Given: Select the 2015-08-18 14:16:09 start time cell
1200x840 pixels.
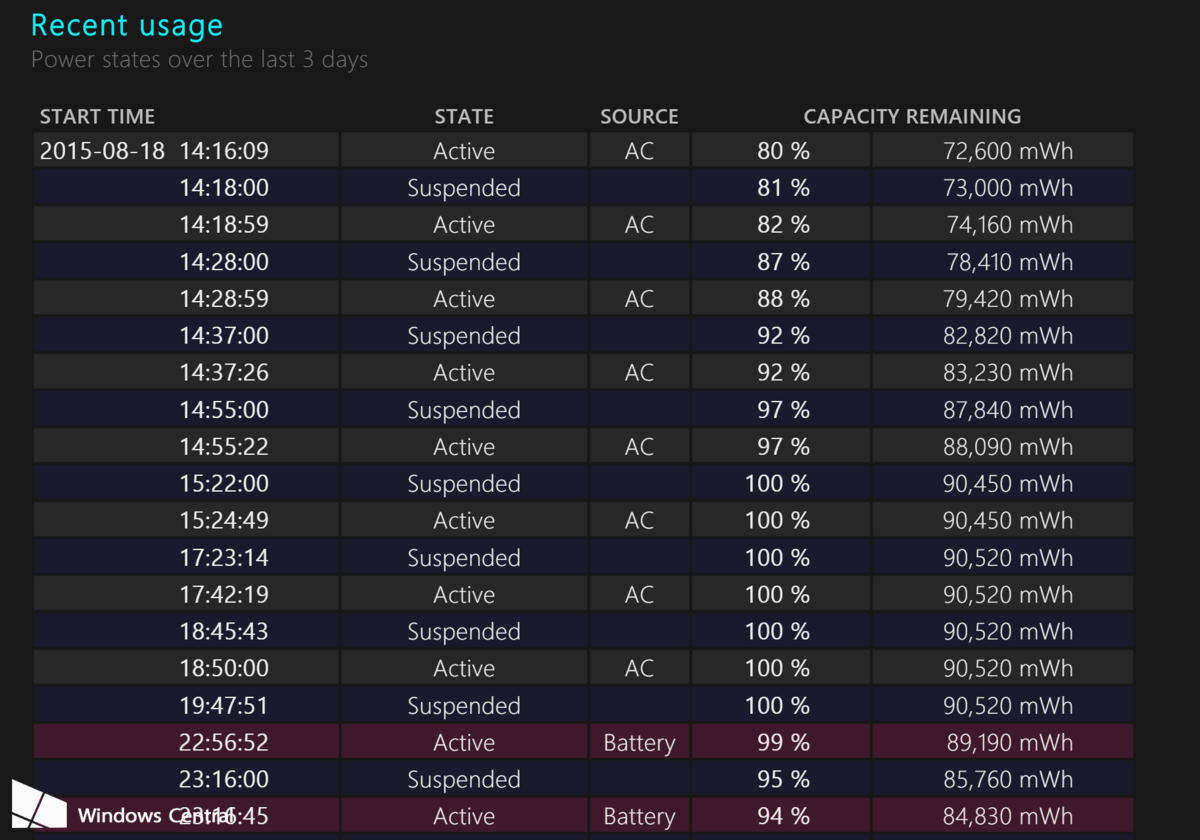Looking at the screenshot, I should [154, 151].
